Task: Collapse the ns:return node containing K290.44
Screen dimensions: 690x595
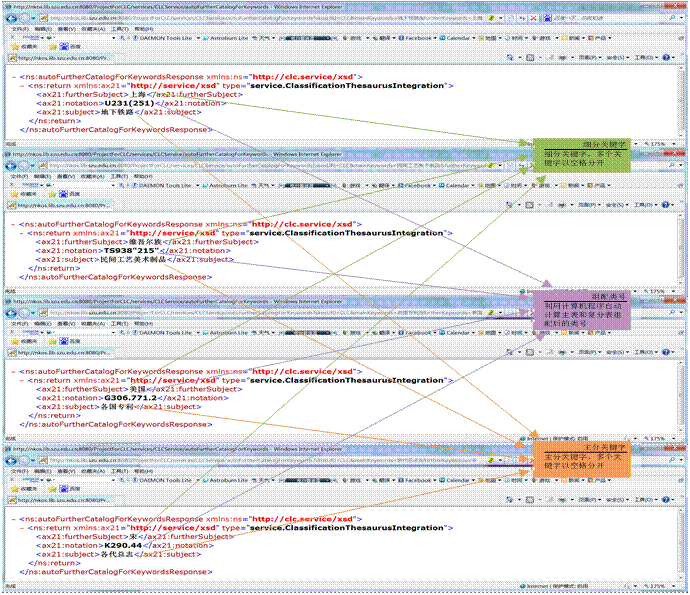Action: [x=22, y=528]
